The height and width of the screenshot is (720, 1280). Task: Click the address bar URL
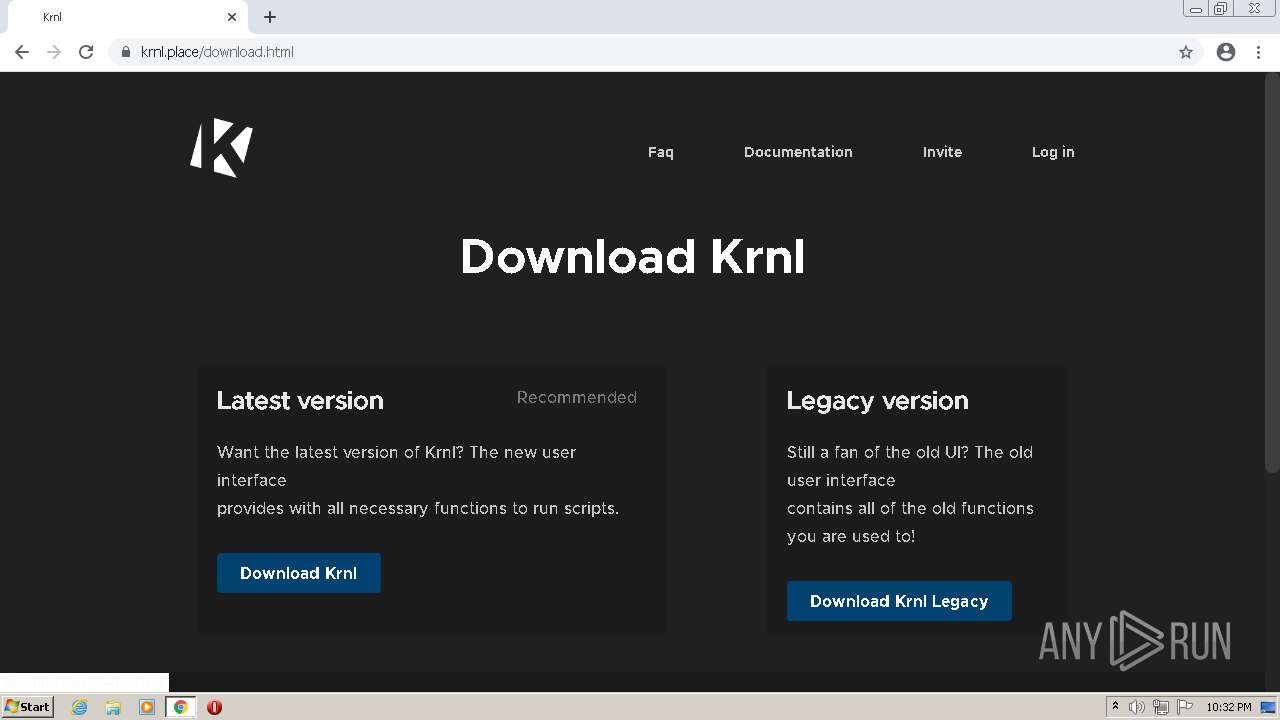(x=217, y=52)
